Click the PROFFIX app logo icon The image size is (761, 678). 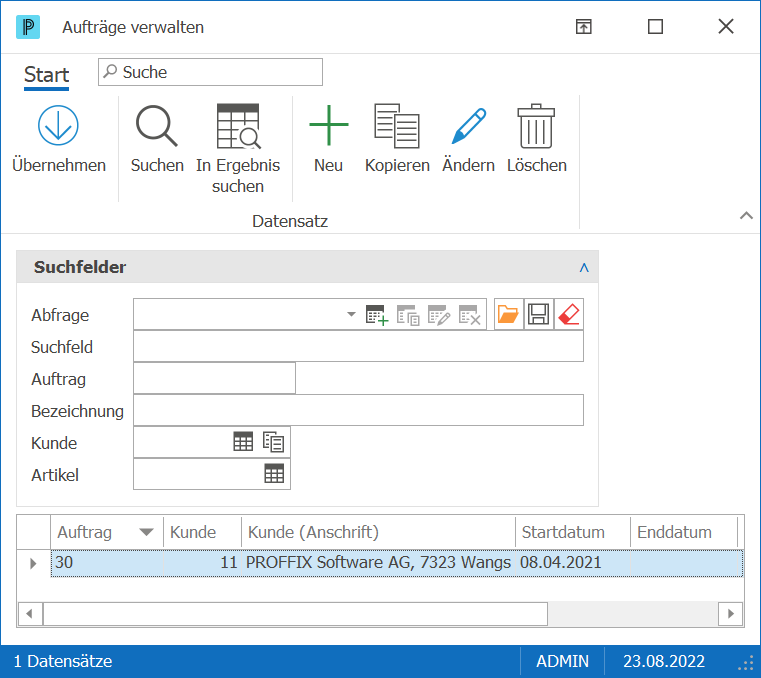coord(28,27)
